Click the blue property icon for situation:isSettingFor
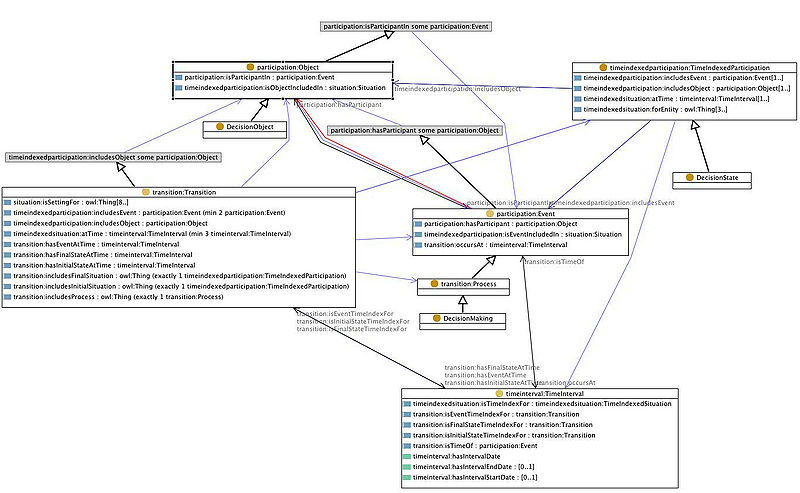Viewport: 800px width, 493px height. [x=8, y=203]
